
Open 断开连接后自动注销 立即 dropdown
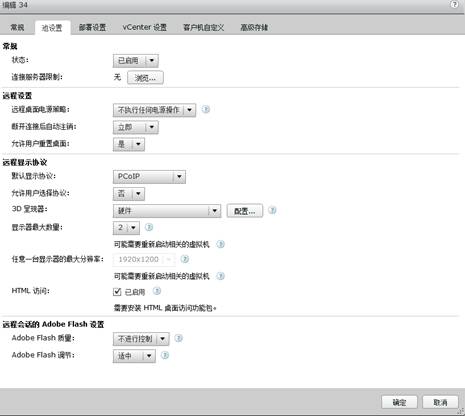[x=136, y=127]
